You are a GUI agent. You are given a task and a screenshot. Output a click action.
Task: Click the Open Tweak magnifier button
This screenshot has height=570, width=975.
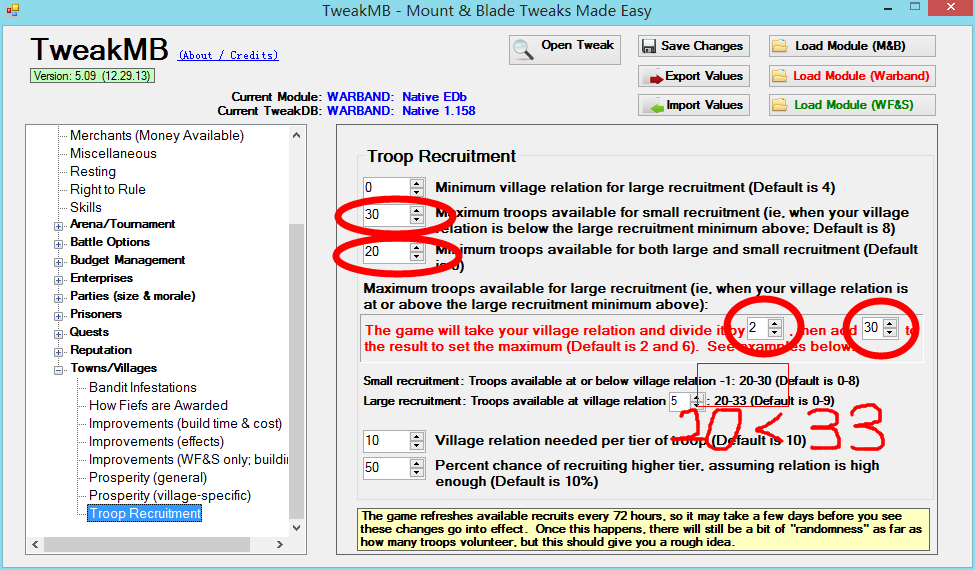pyautogui.click(x=565, y=49)
